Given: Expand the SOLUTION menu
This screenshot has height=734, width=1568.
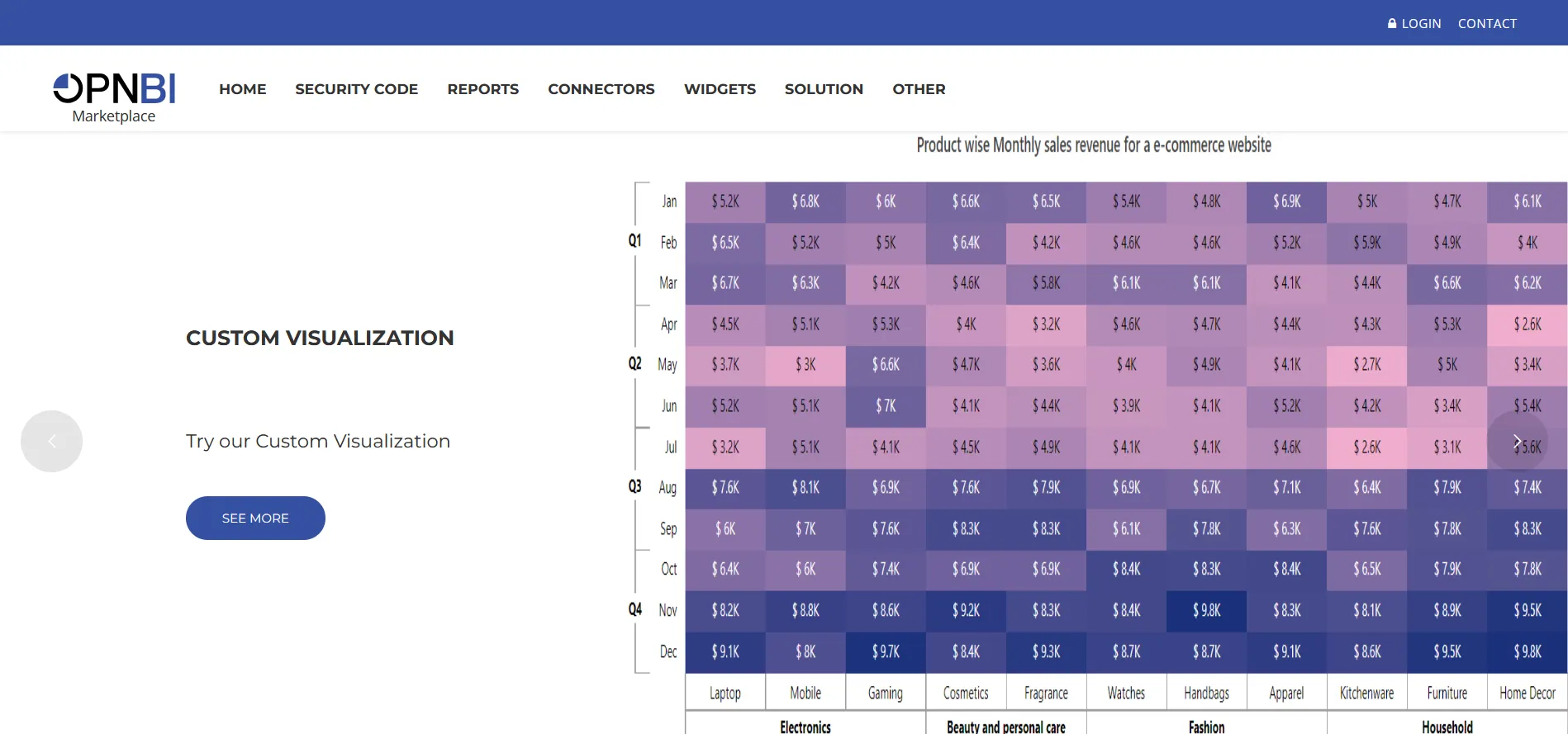Looking at the screenshot, I should [x=824, y=89].
